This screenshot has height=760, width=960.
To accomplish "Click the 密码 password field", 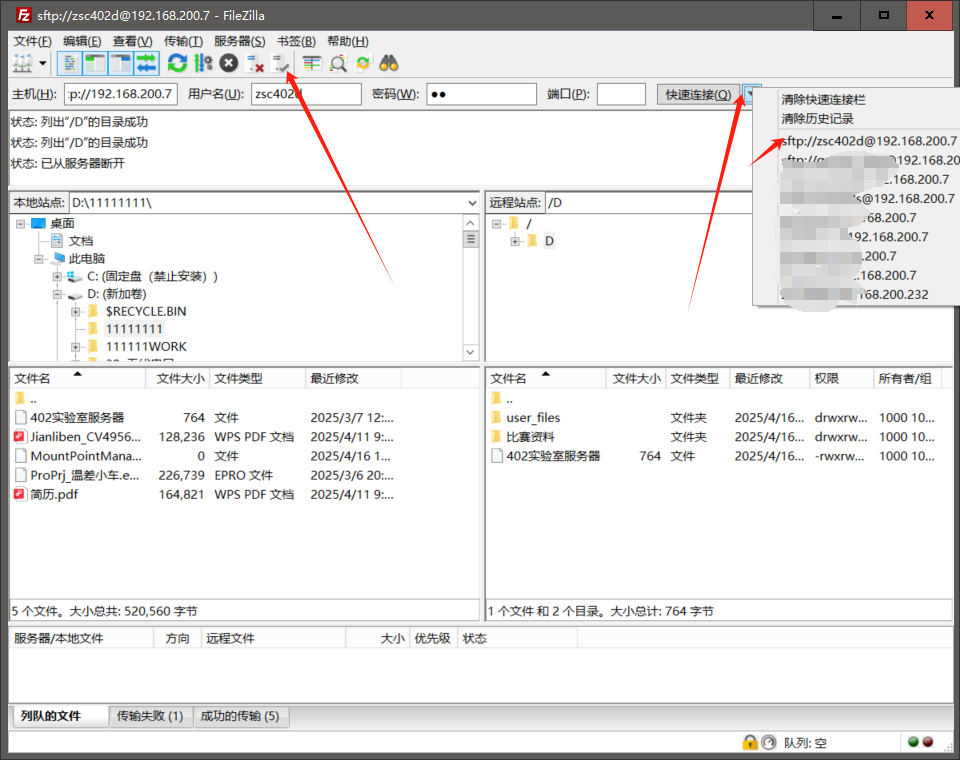I will (x=481, y=94).
